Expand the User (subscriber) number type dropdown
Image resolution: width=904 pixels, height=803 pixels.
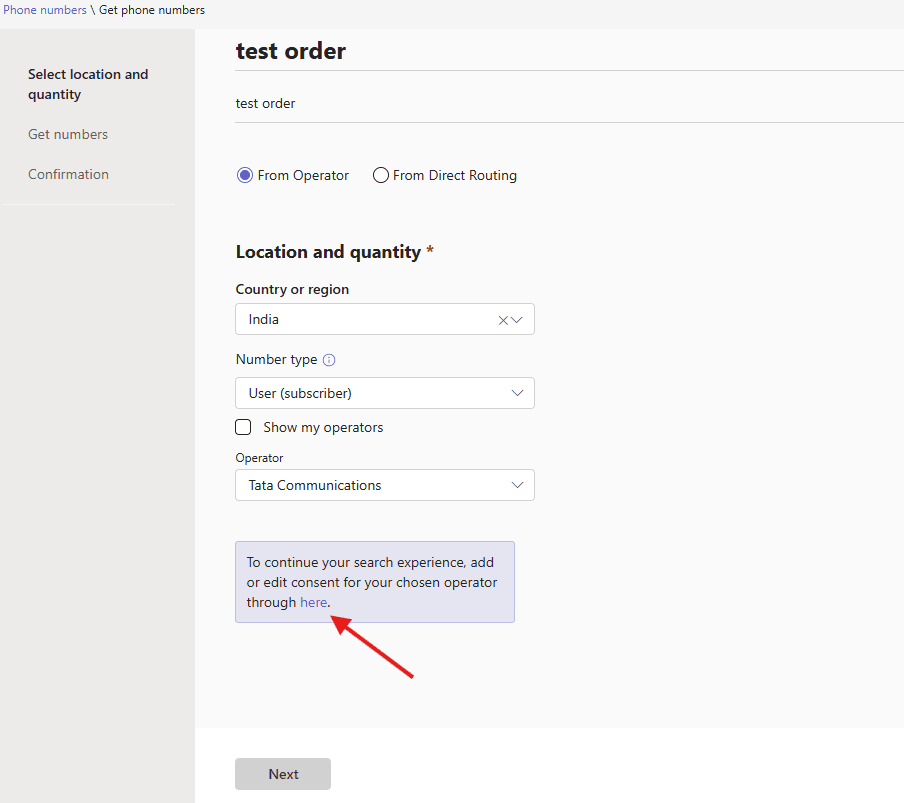point(370,393)
